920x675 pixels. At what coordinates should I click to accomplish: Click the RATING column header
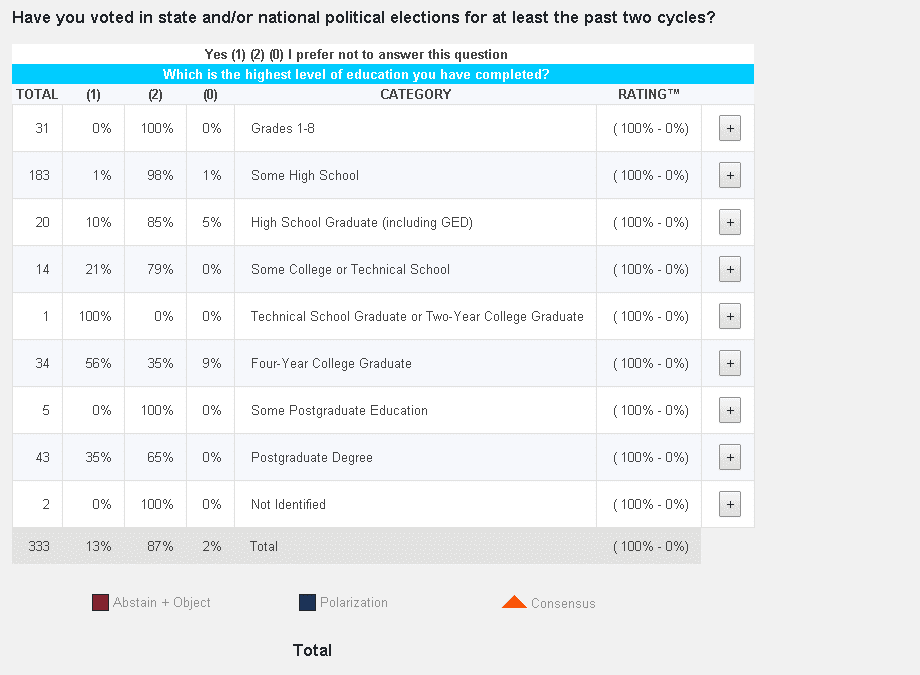(x=649, y=94)
